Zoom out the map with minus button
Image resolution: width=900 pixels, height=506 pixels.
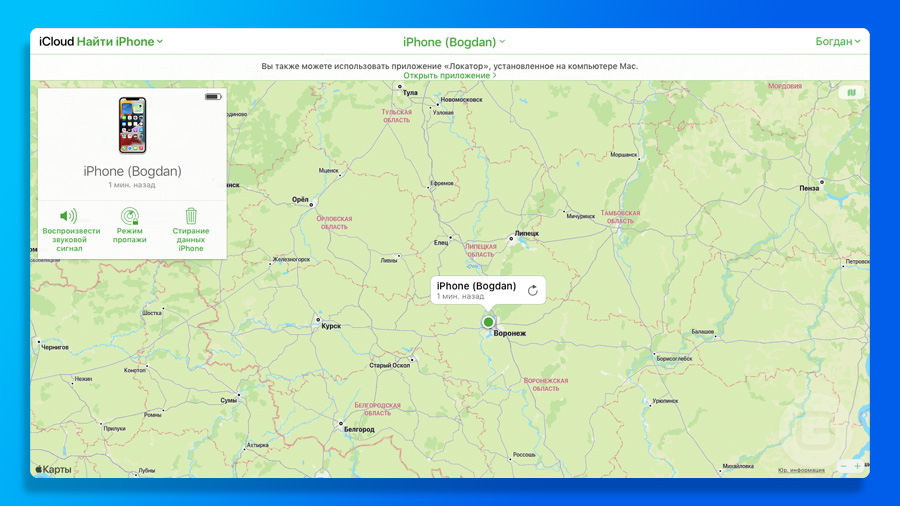click(x=844, y=466)
